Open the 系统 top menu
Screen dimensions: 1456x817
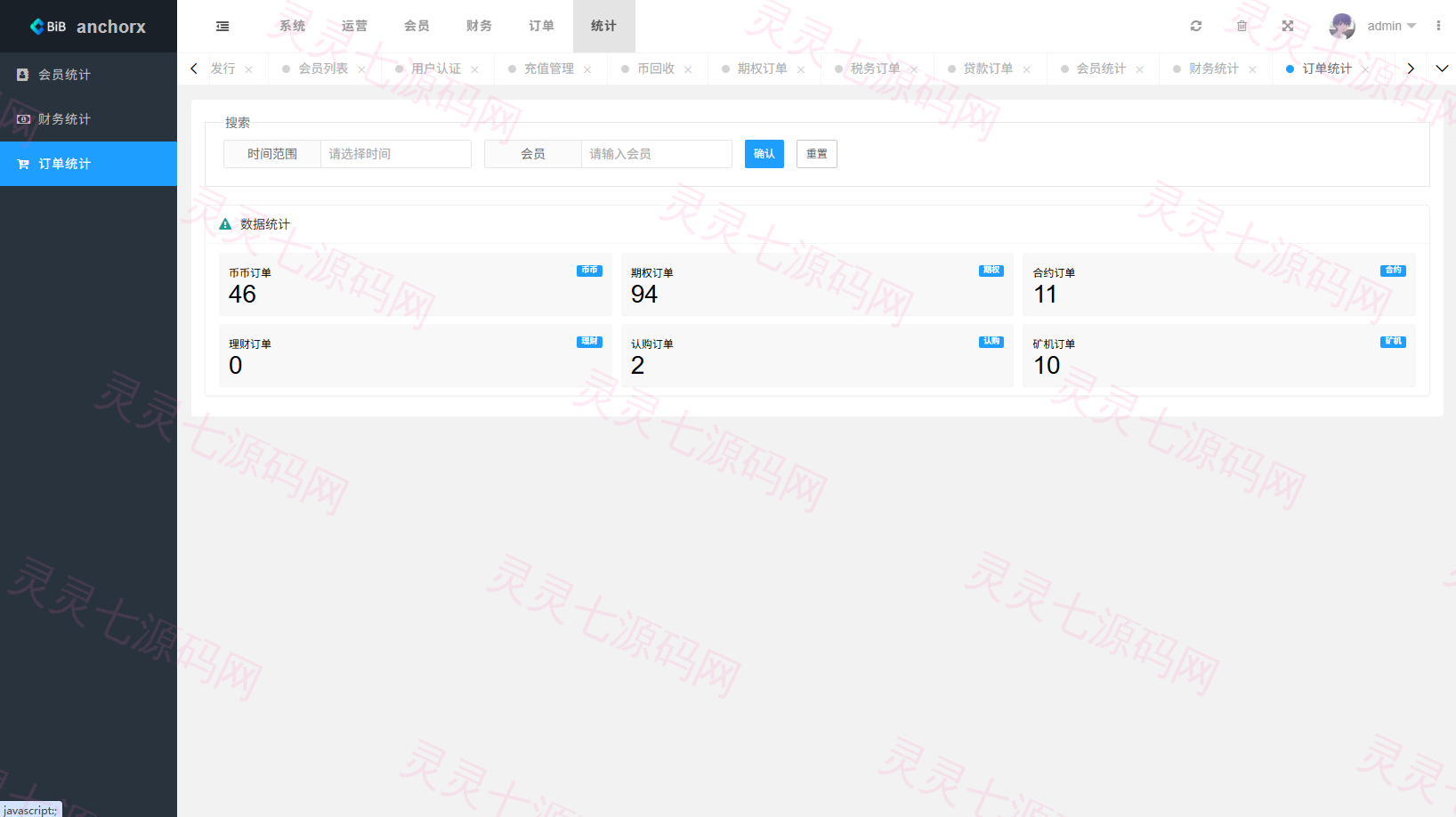click(292, 26)
